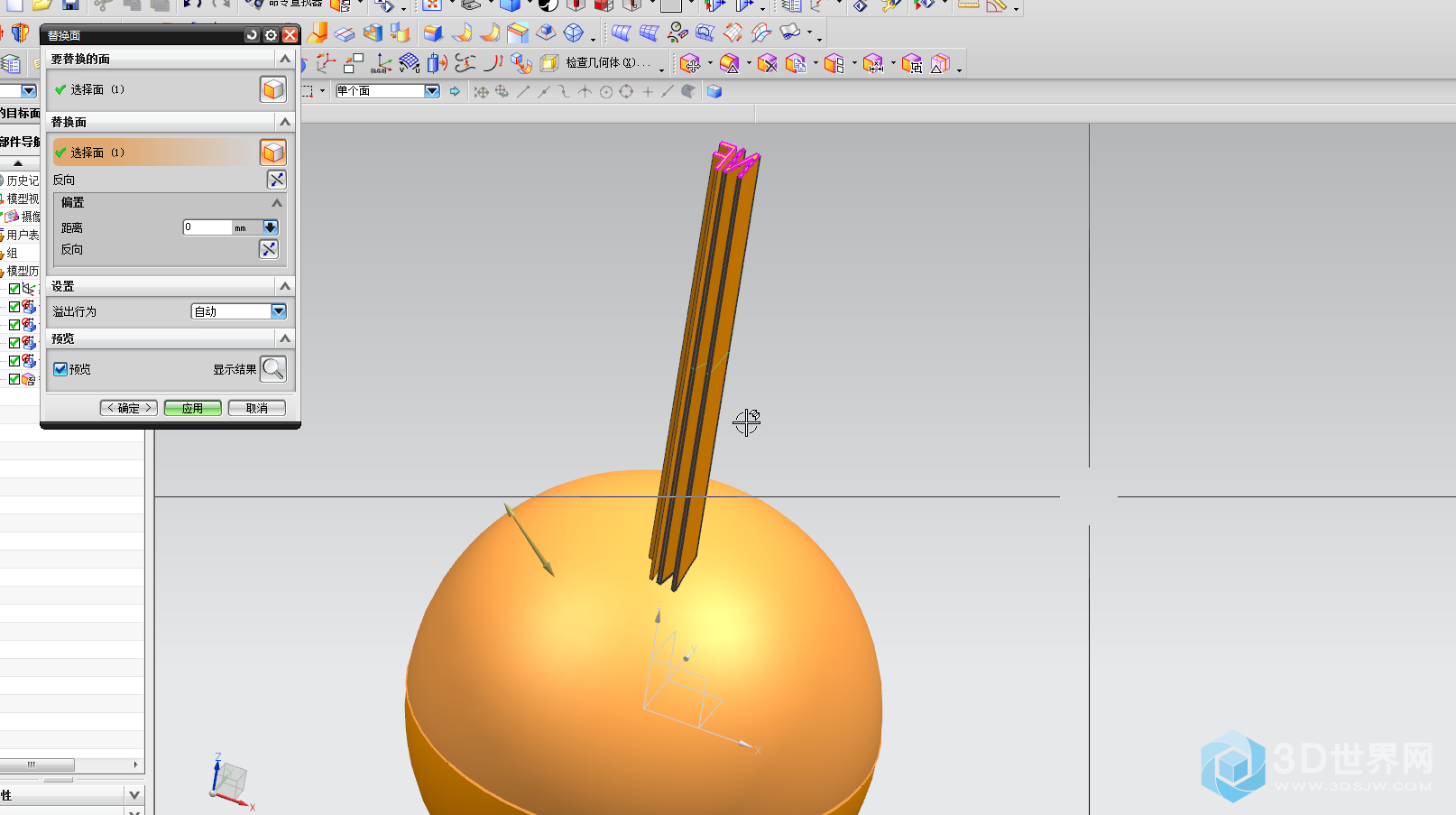Enable Existing Point plus-sign snap icon
This screenshot has height=815, width=1456.
coord(648,91)
